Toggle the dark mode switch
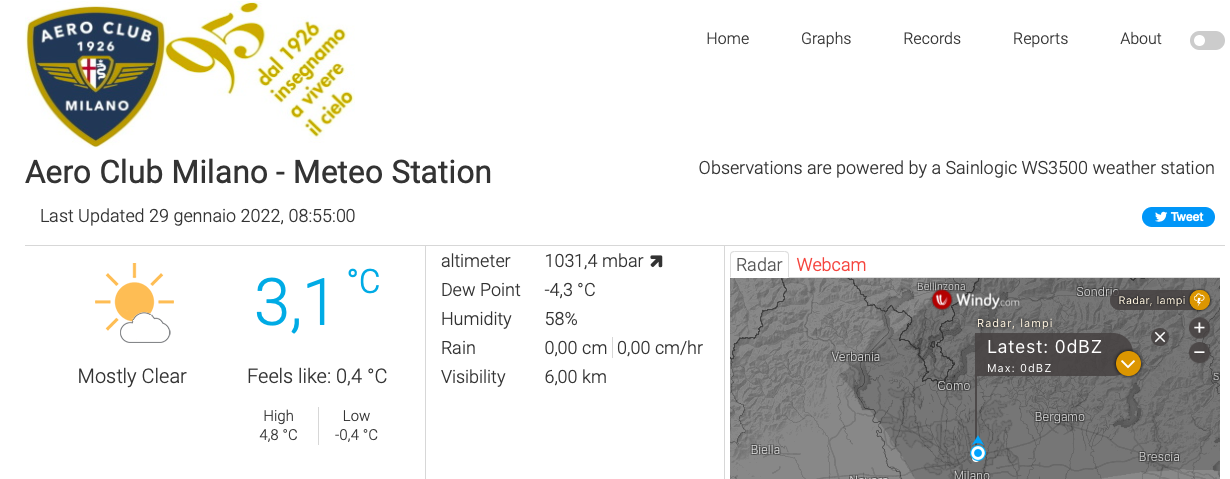The width and height of the screenshot is (1230, 479). pyautogui.click(x=1207, y=41)
